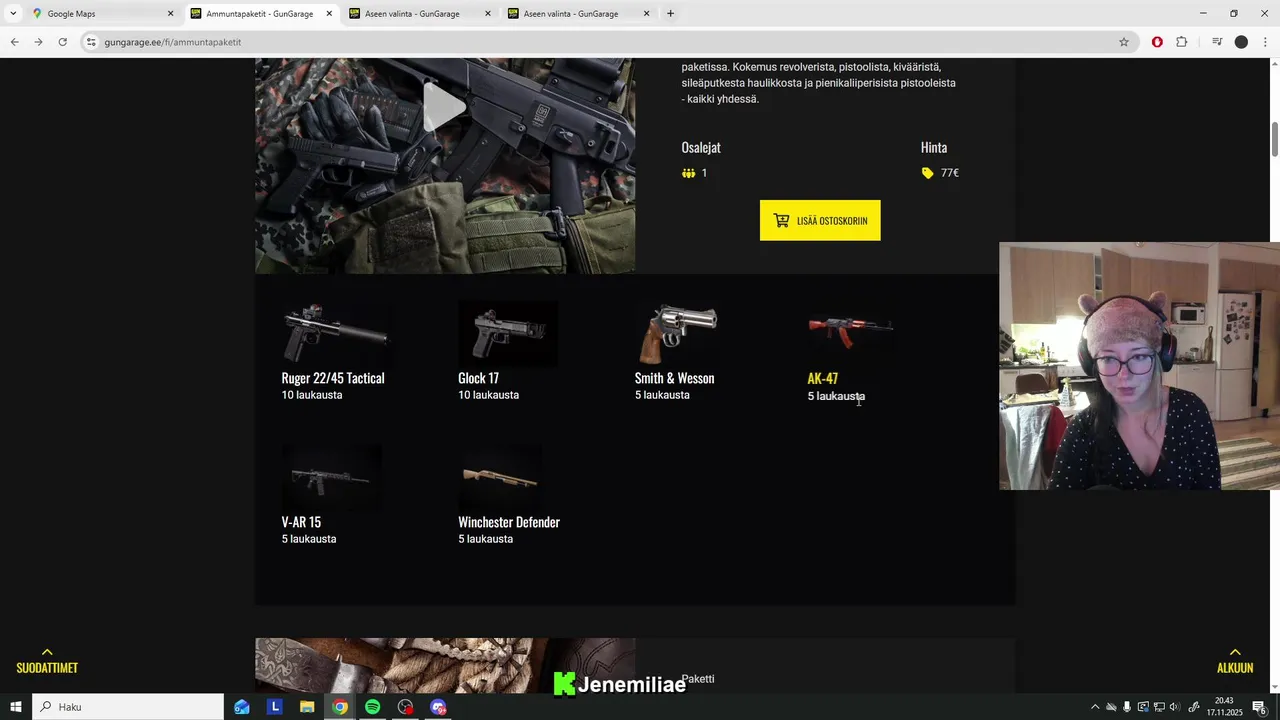This screenshot has height=720, width=1280.
Task: Open the AK-47 title link
Action: coord(822,378)
